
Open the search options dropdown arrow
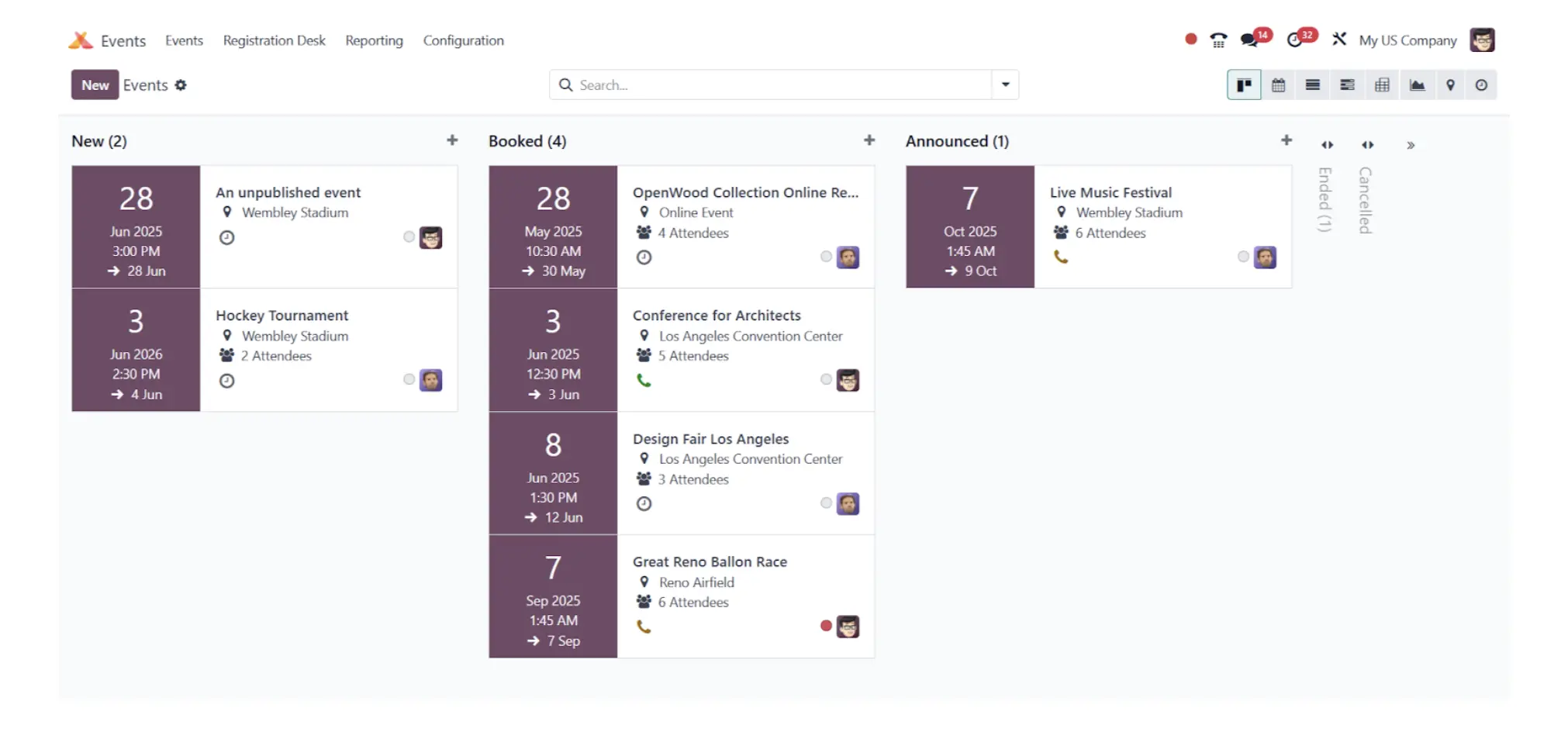tap(1005, 85)
